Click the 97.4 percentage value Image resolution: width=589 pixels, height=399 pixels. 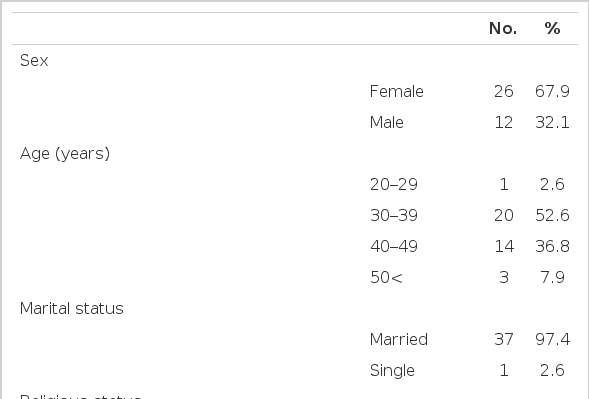pos(552,340)
